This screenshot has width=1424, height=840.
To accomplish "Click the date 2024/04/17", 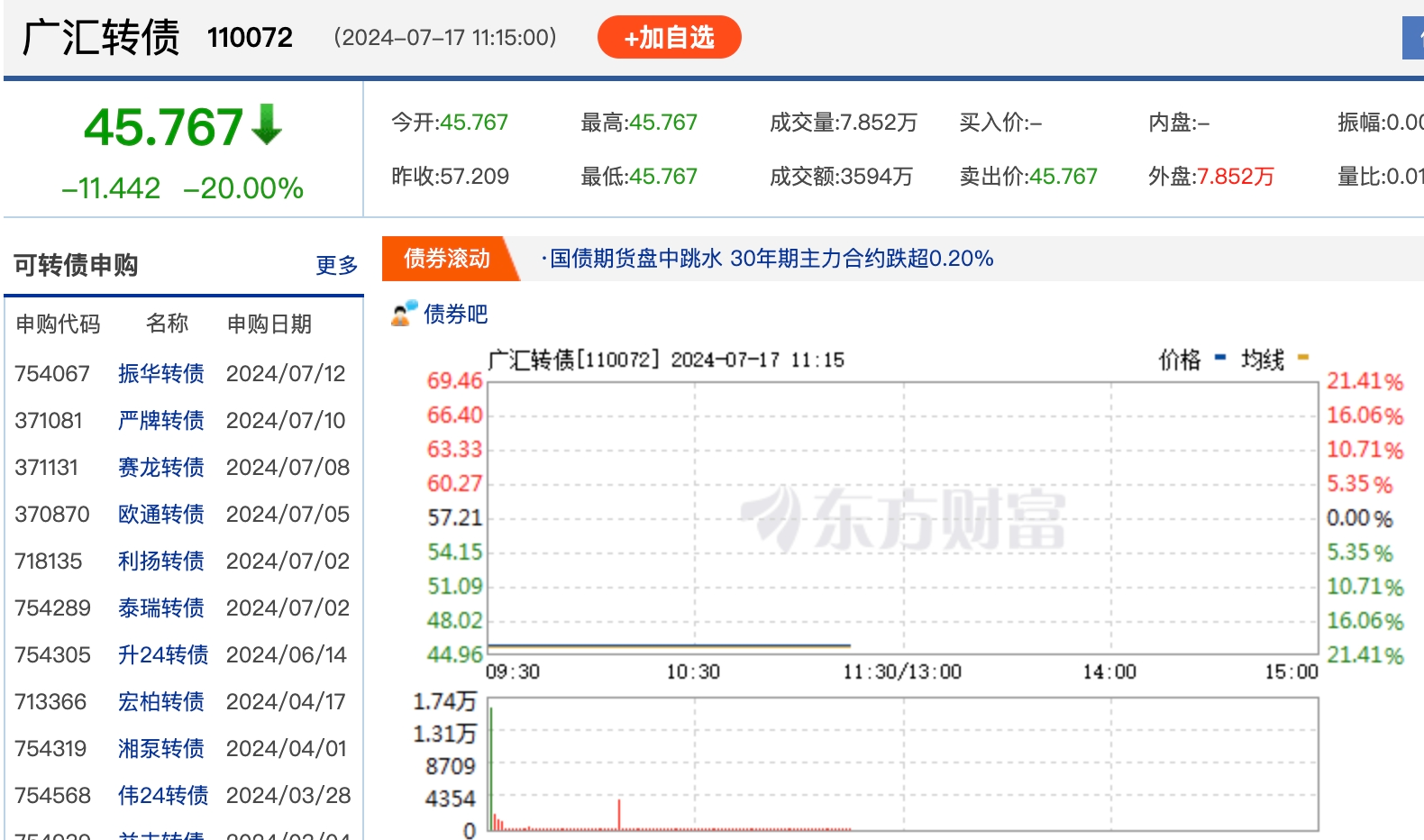I will click(x=286, y=701).
